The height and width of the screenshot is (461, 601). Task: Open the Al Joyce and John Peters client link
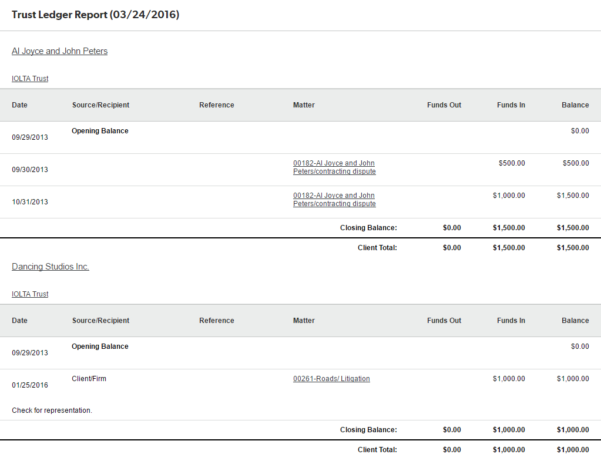click(59, 51)
